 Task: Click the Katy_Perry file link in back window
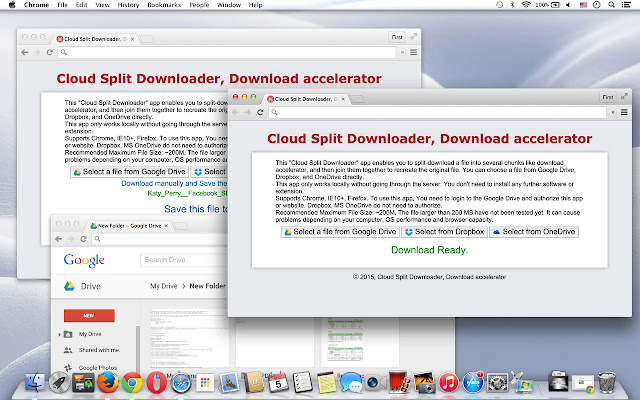tap(187, 193)
